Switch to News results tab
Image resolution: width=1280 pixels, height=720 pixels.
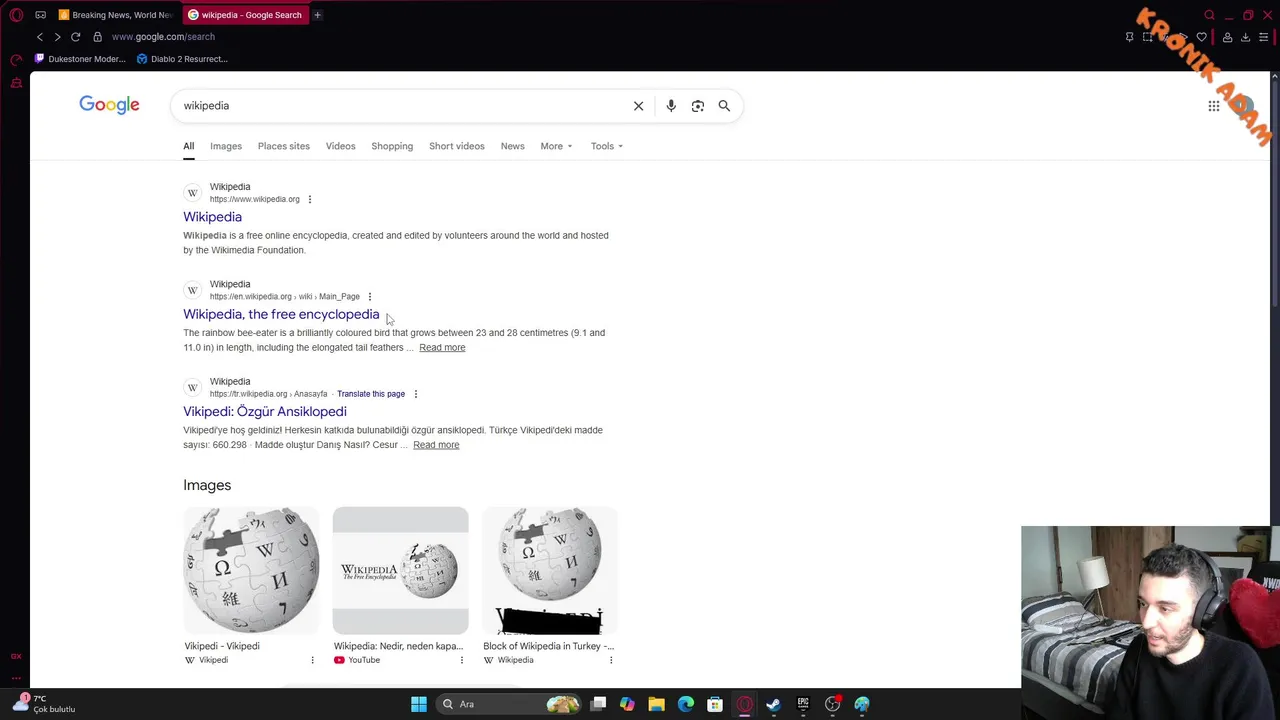[x=512, y=146]
